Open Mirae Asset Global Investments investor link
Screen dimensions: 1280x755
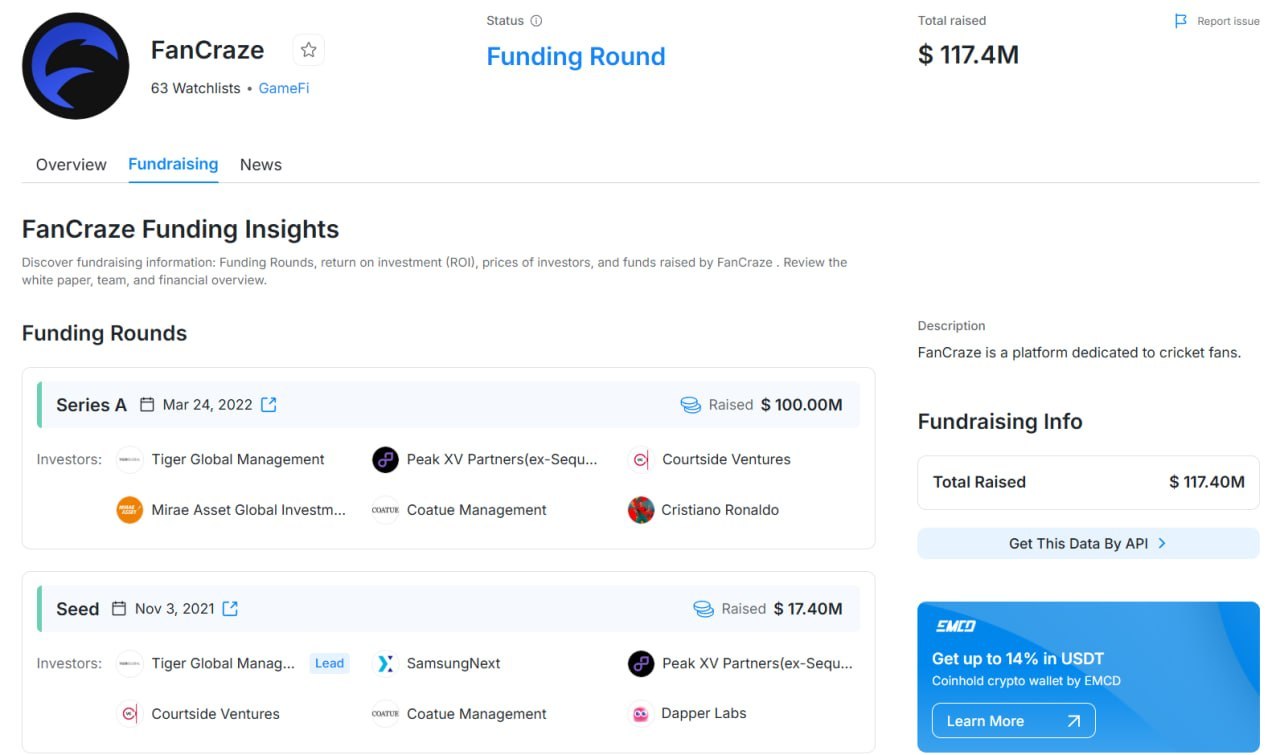[x=249, y=510]
